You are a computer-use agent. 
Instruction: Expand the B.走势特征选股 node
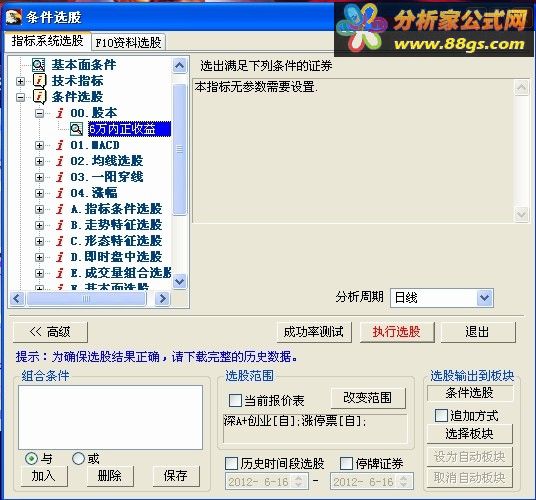pyautogui.click(x=39, y=226)
